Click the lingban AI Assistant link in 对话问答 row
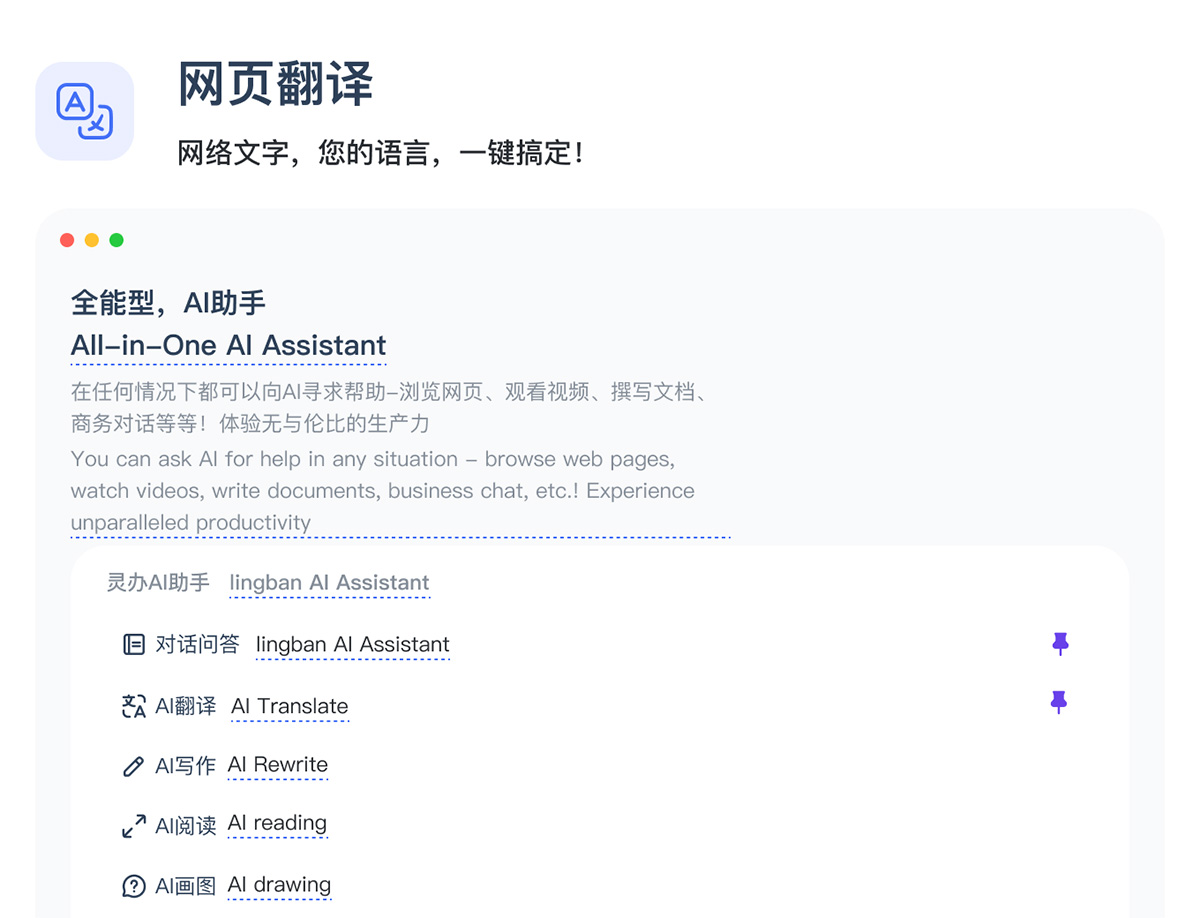Screen dimensions: 1200x918 tap(352, 644)
